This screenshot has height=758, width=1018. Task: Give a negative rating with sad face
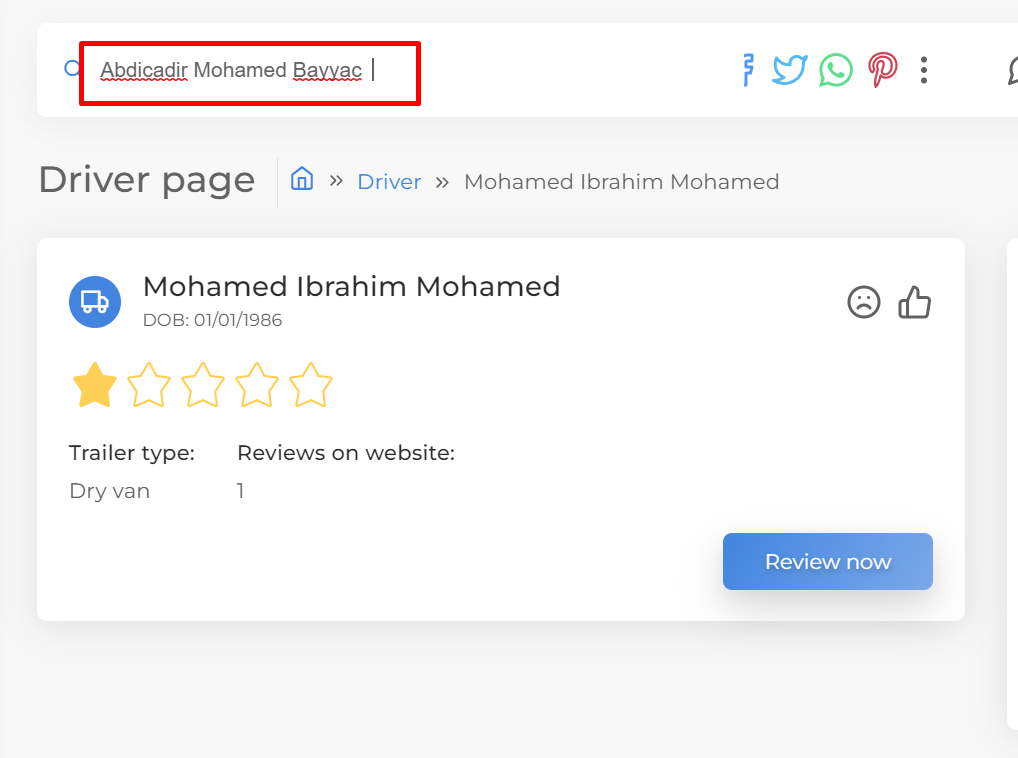coord(864,302)
